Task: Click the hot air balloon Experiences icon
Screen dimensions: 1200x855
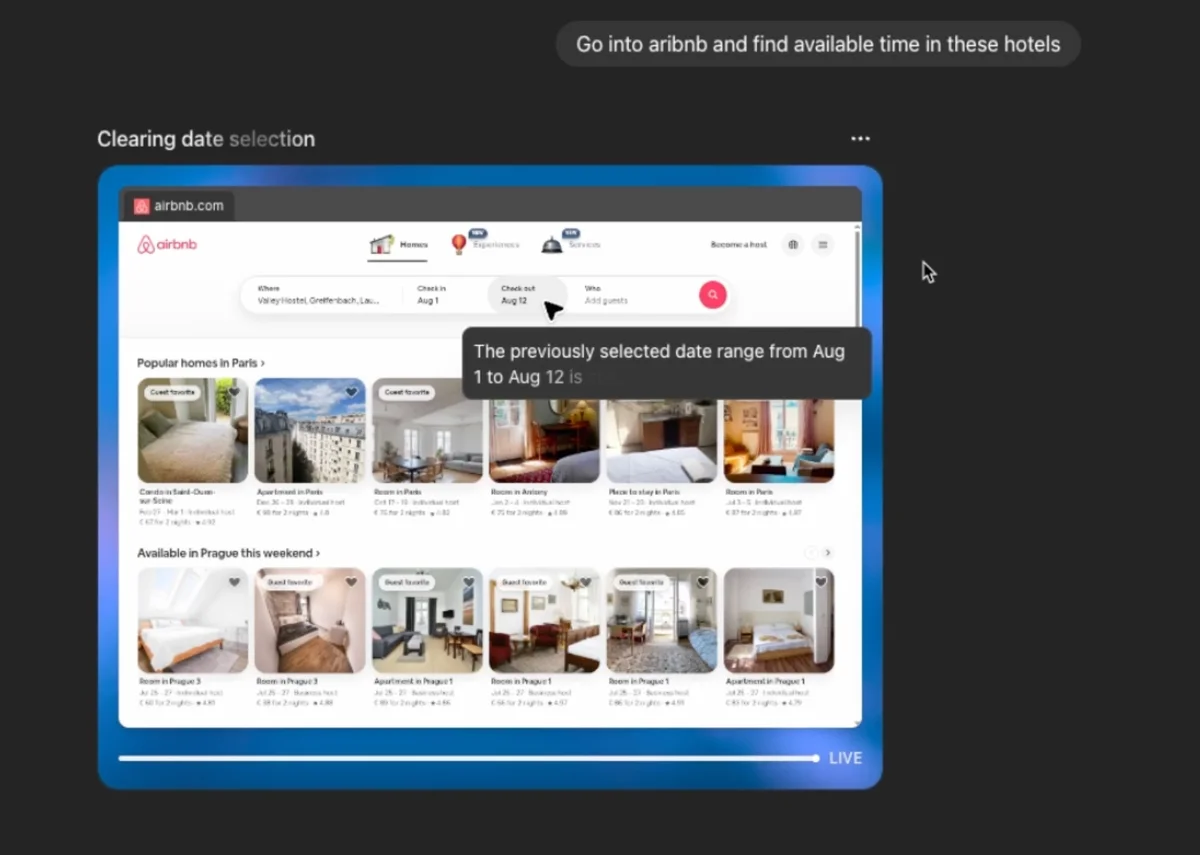Action: click(x=459, y=244)
